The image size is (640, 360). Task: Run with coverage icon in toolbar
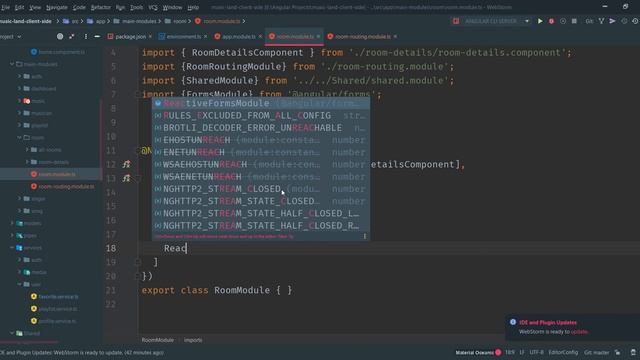pyautogui.click(x=563, y=21)
